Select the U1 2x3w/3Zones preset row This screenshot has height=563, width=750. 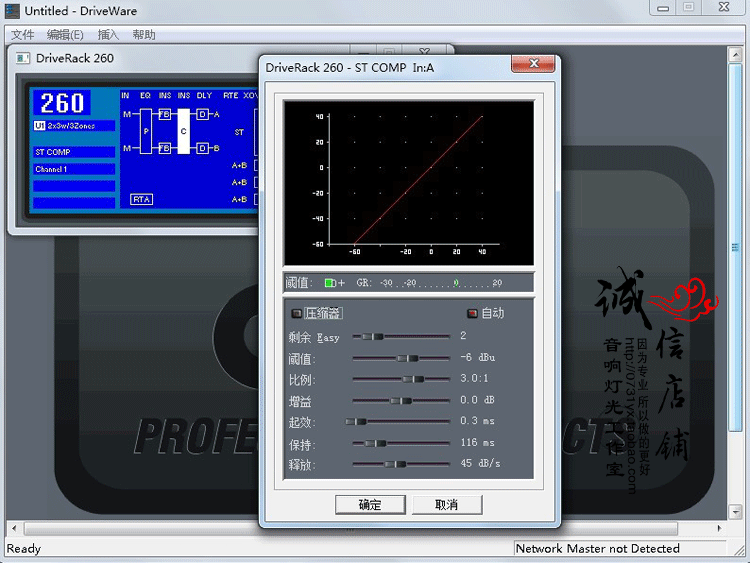tap(74, 126)
